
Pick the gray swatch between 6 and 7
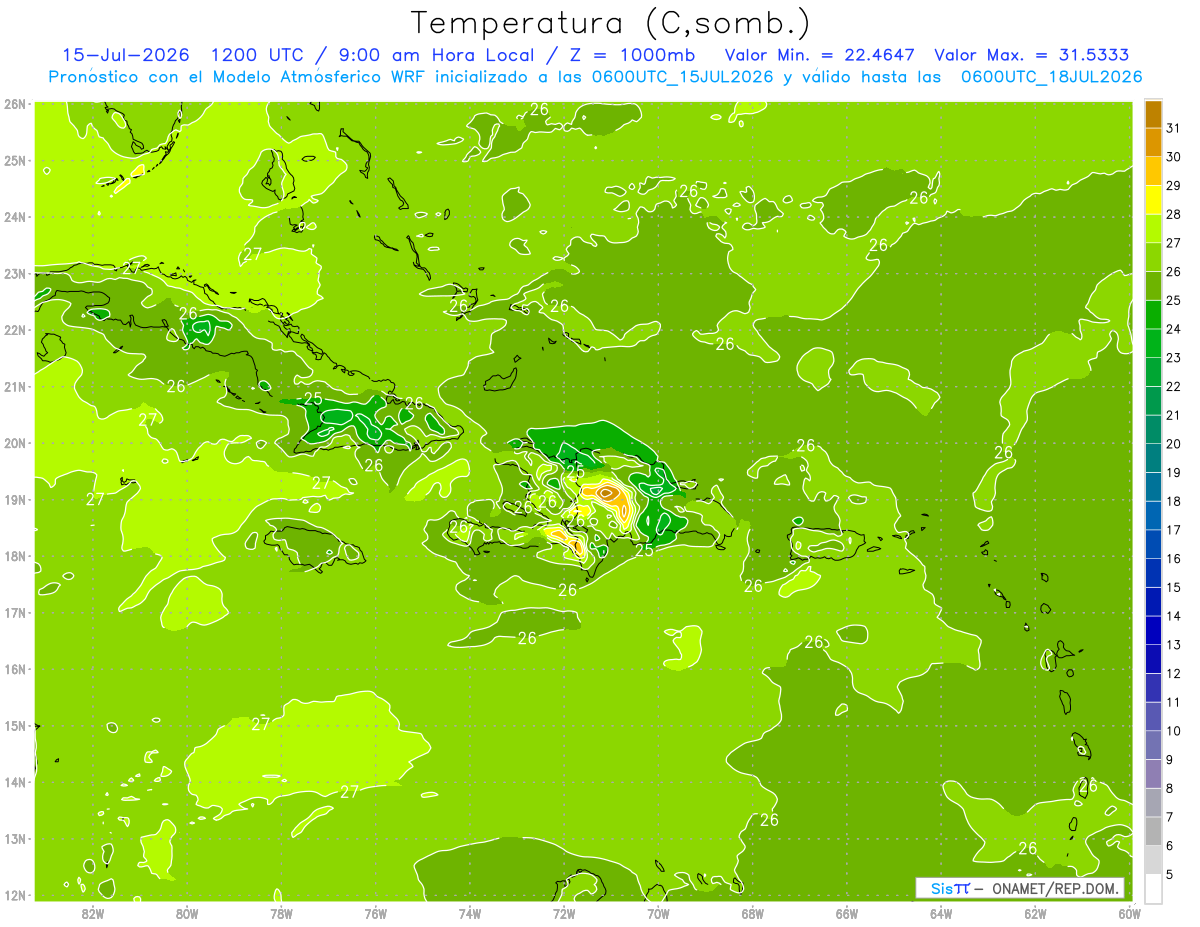1153,831
